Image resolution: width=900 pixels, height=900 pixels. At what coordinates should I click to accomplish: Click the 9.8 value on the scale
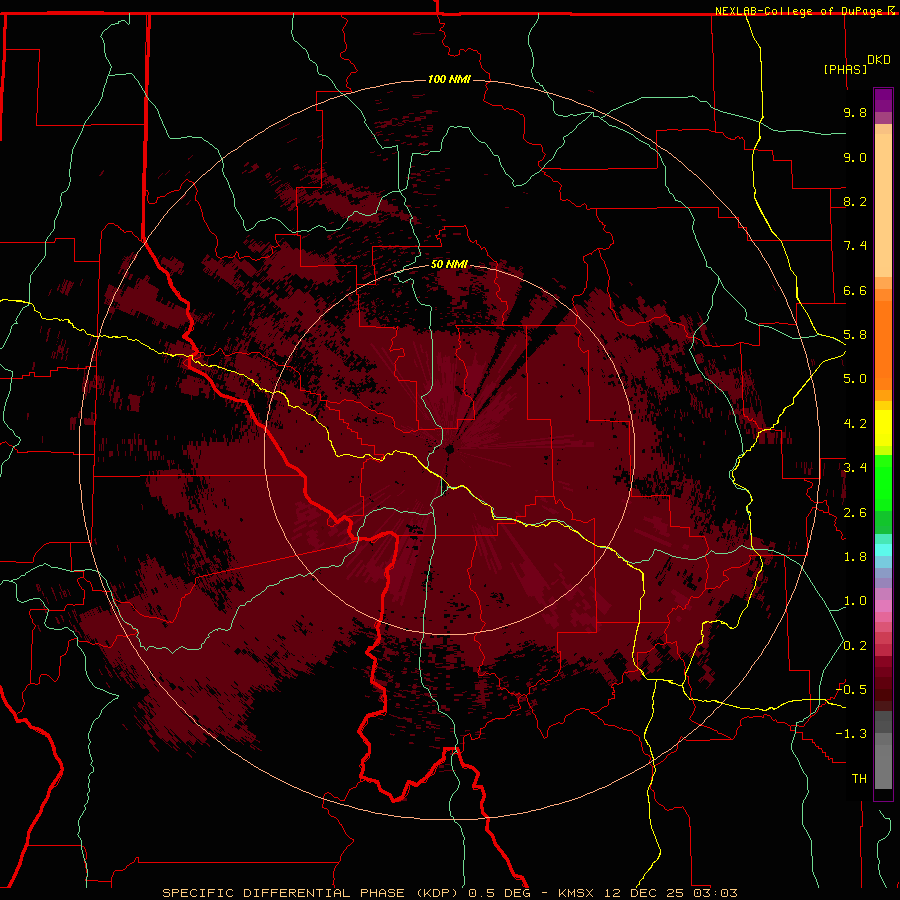855,112
